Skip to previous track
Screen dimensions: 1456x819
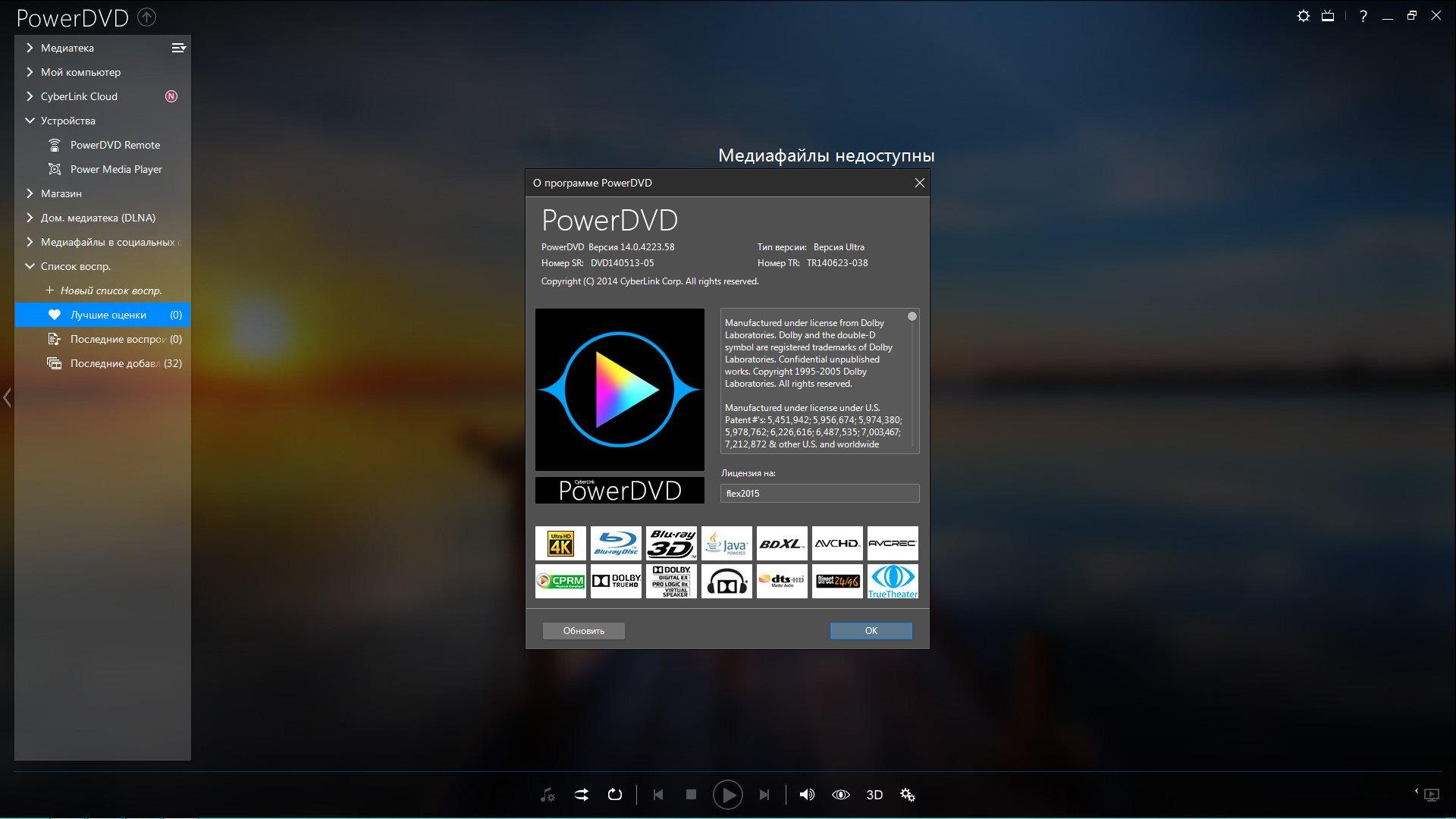(x=657, y=795)
